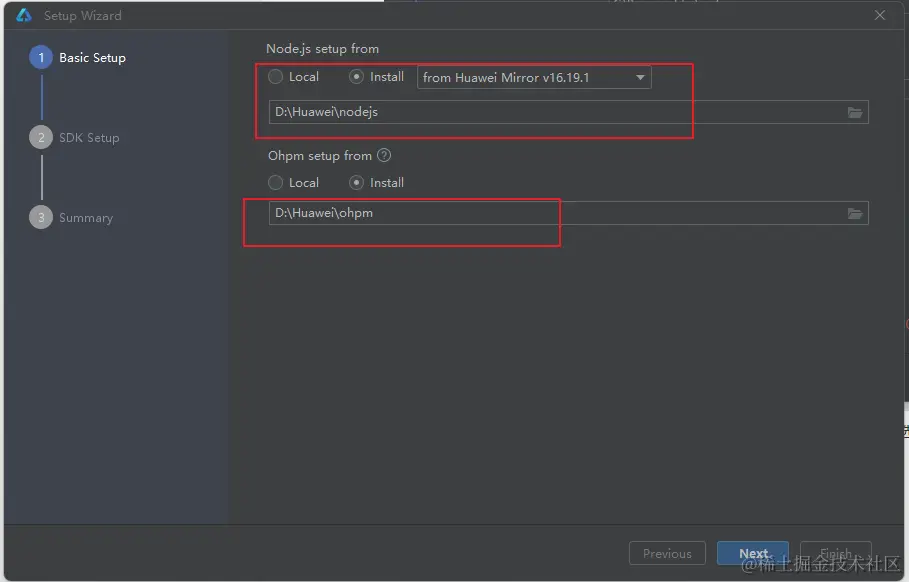The image size is (909, 582).
Task: Go to Basic Setup step
Action: coord(78,57)
